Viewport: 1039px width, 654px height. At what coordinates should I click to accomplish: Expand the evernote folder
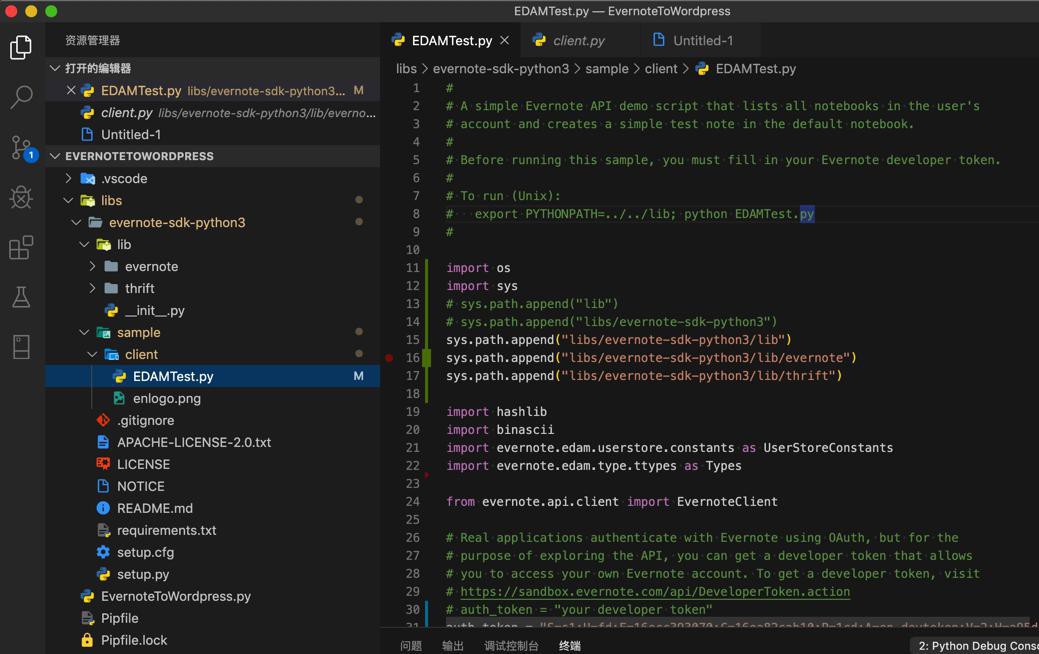pos(91,266)
